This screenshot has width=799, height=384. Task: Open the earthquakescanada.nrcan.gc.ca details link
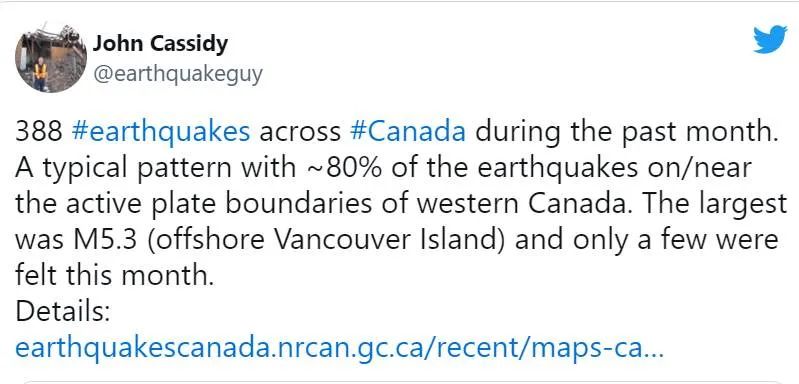tap(339, 349)
